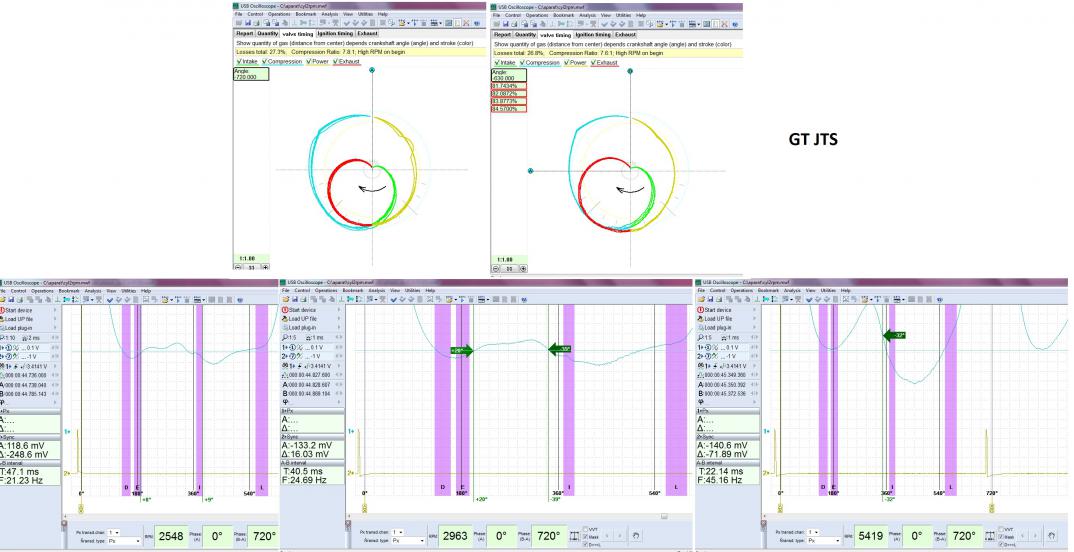The image size is (1074, 552).
Task: Open Exhaust tab in 26.8% losses window
Action: (625, 35)
